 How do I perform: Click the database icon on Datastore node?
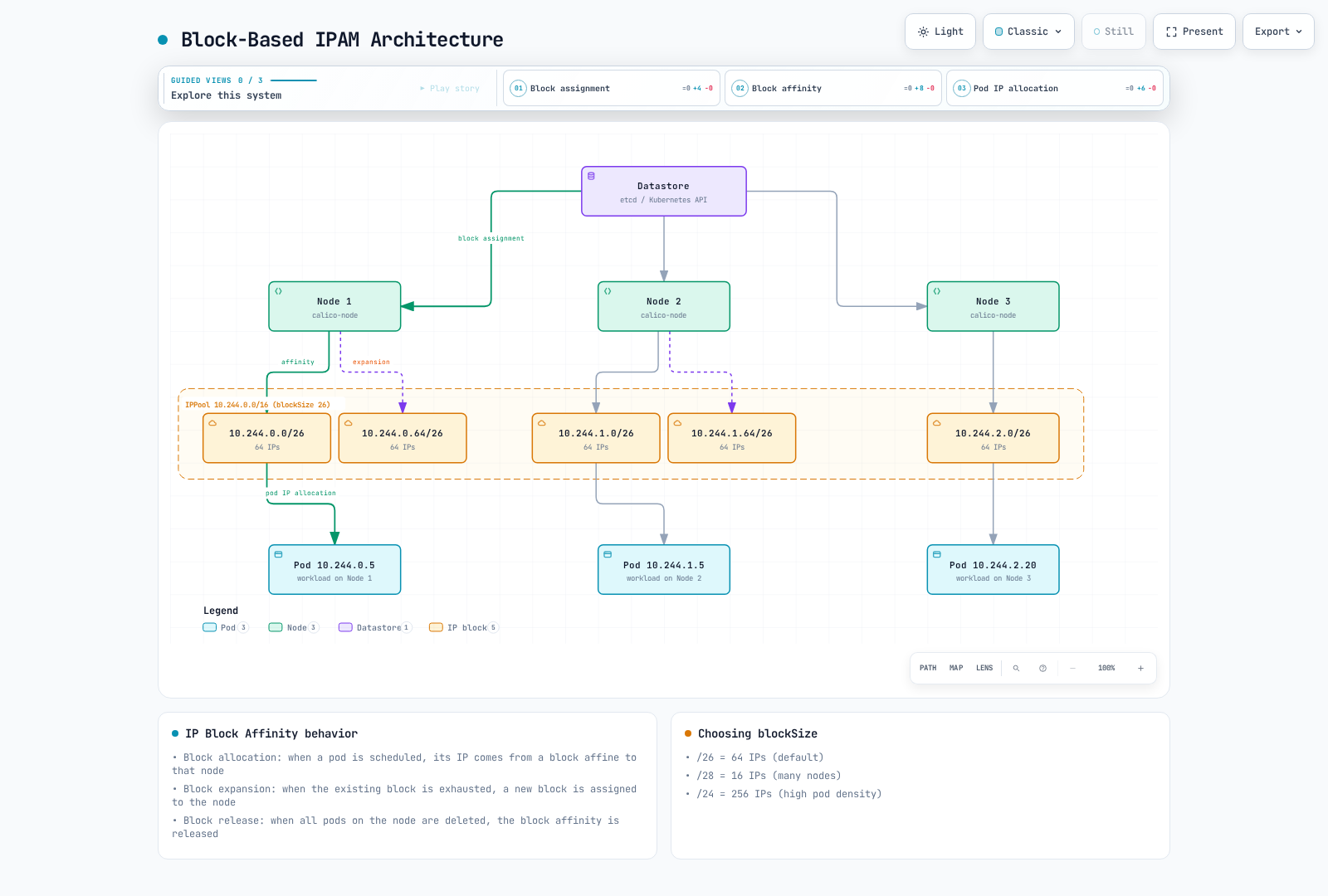point(592,176)
